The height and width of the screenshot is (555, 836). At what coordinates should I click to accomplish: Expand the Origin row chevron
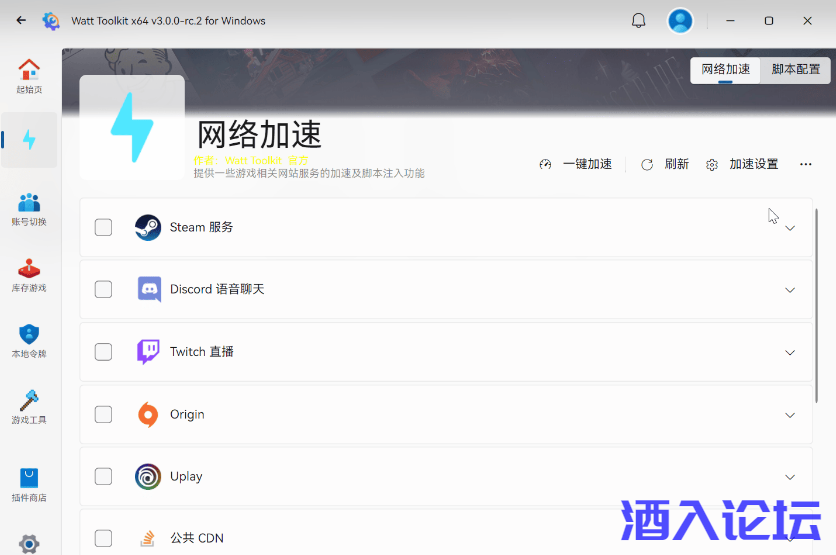click(x=790, y=415)
